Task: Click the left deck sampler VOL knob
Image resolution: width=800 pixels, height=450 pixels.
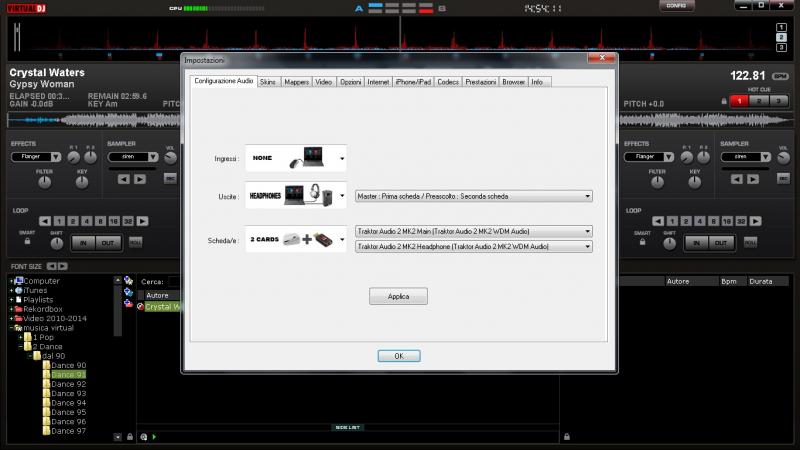Action: (170, 158)
